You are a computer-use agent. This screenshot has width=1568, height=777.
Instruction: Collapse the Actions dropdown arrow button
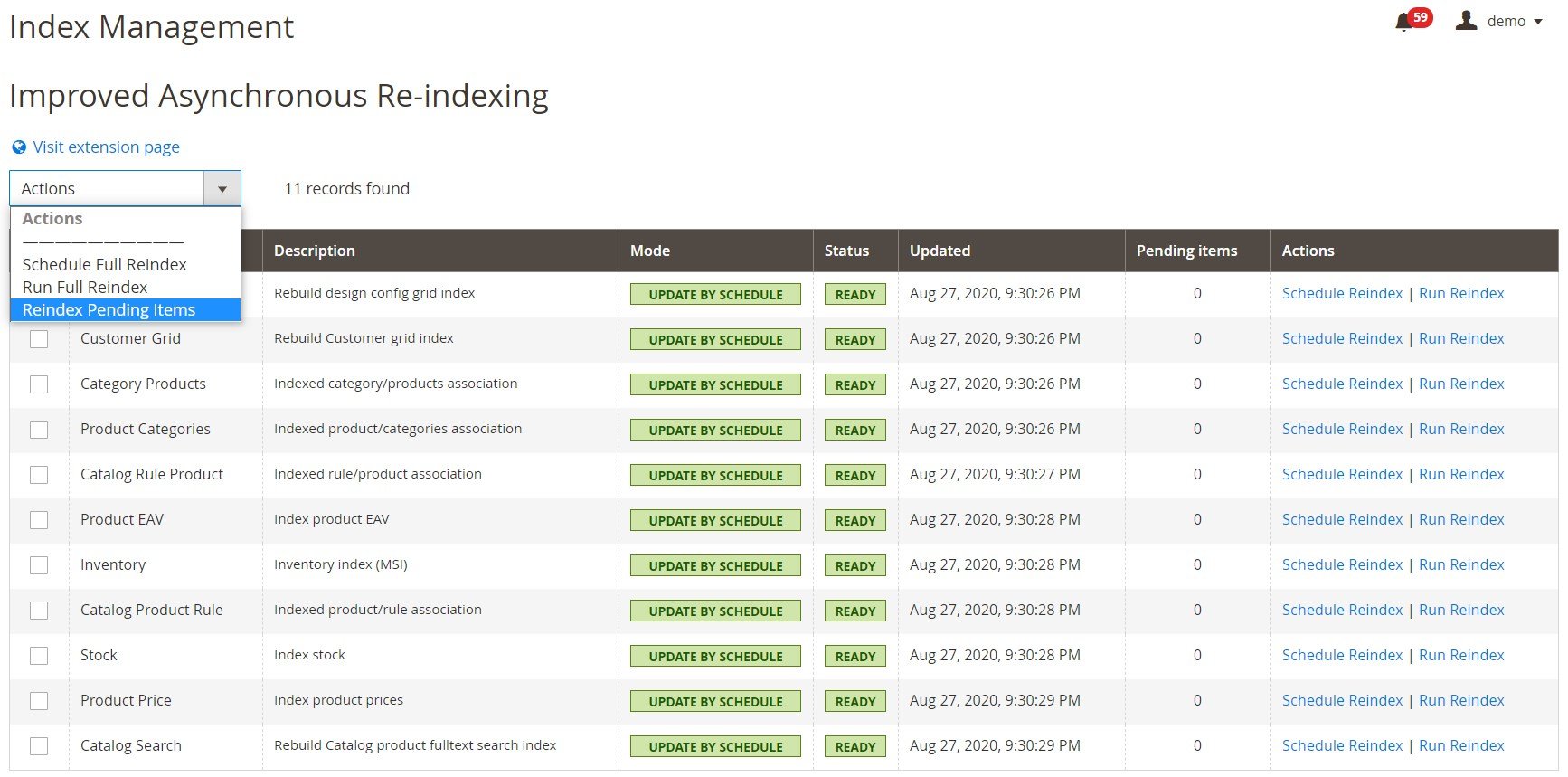222,189
